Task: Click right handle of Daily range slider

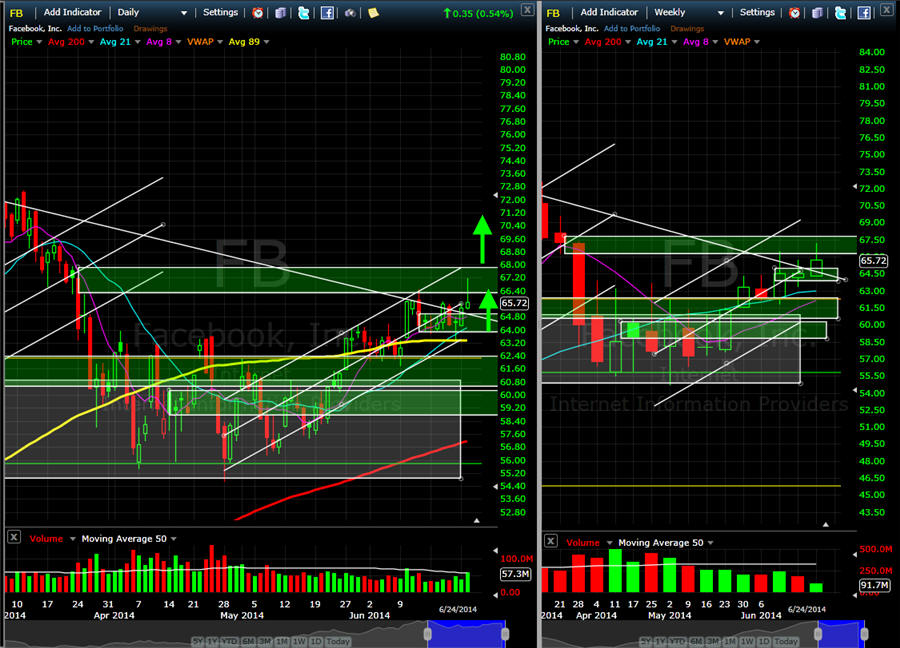Action: point(505,634)
